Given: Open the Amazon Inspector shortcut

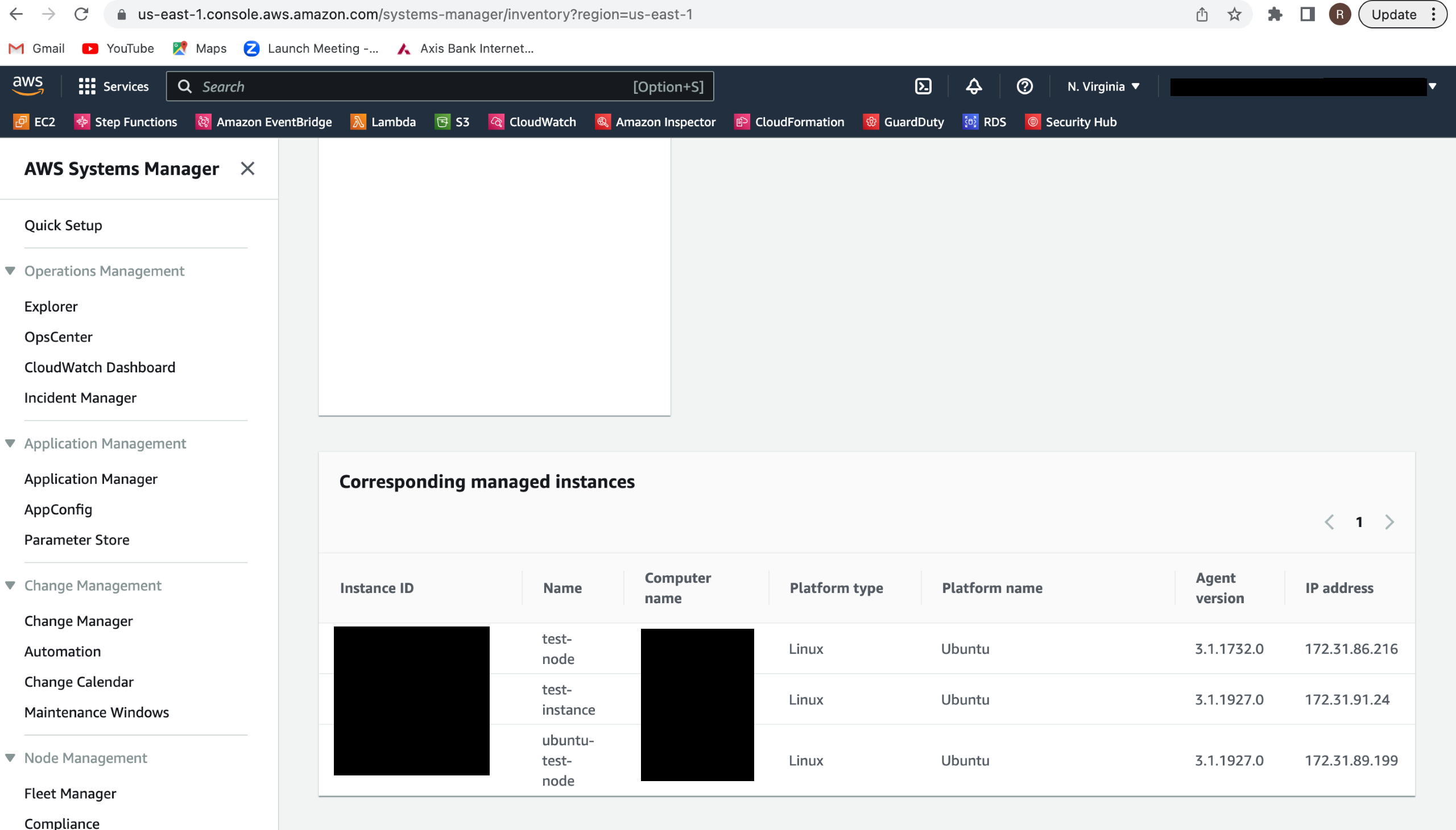Looking at the screenshot, I should [x=655, y=122].
